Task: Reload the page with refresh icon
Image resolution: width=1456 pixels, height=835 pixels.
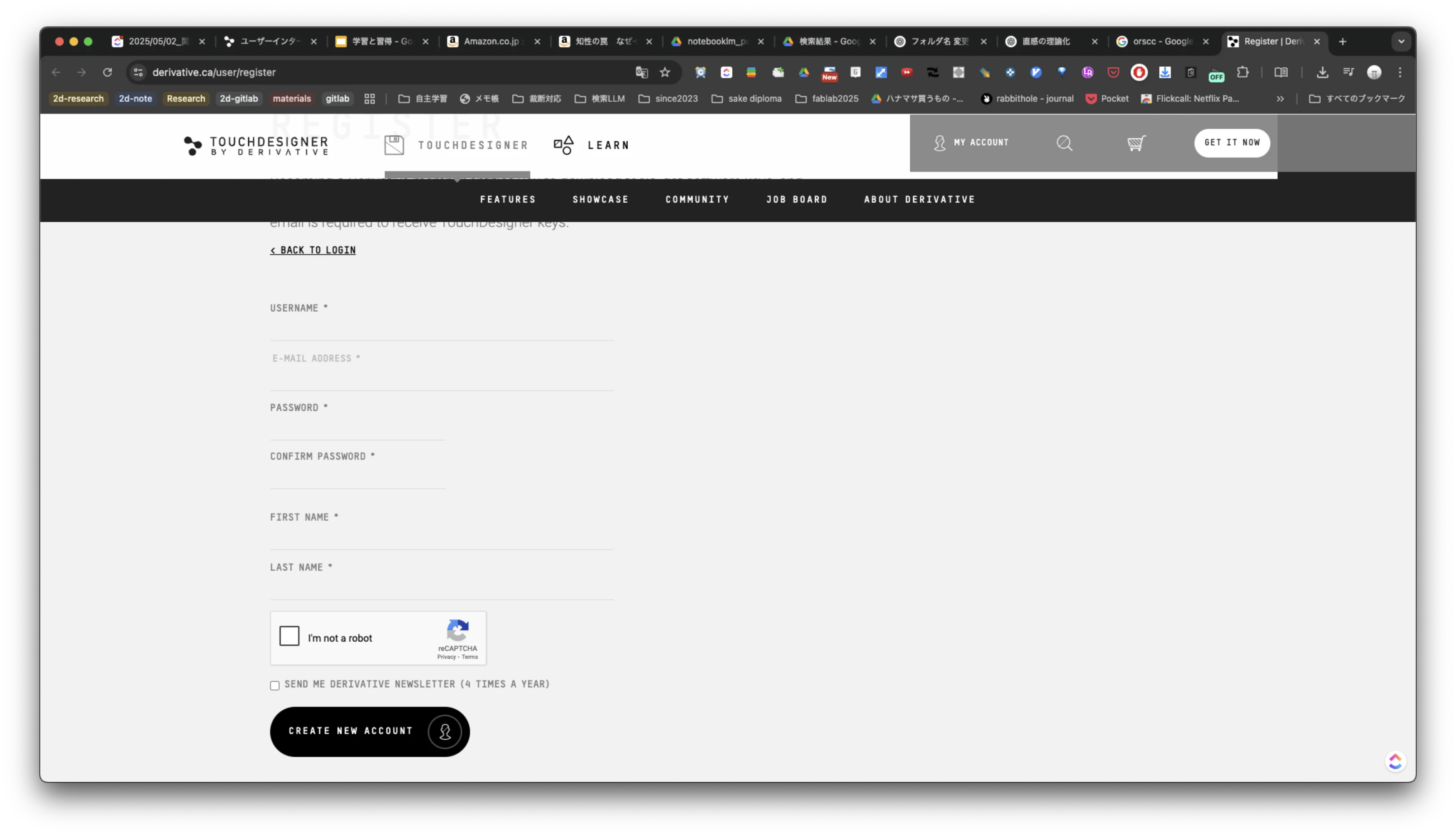Action: click(107, 72)
